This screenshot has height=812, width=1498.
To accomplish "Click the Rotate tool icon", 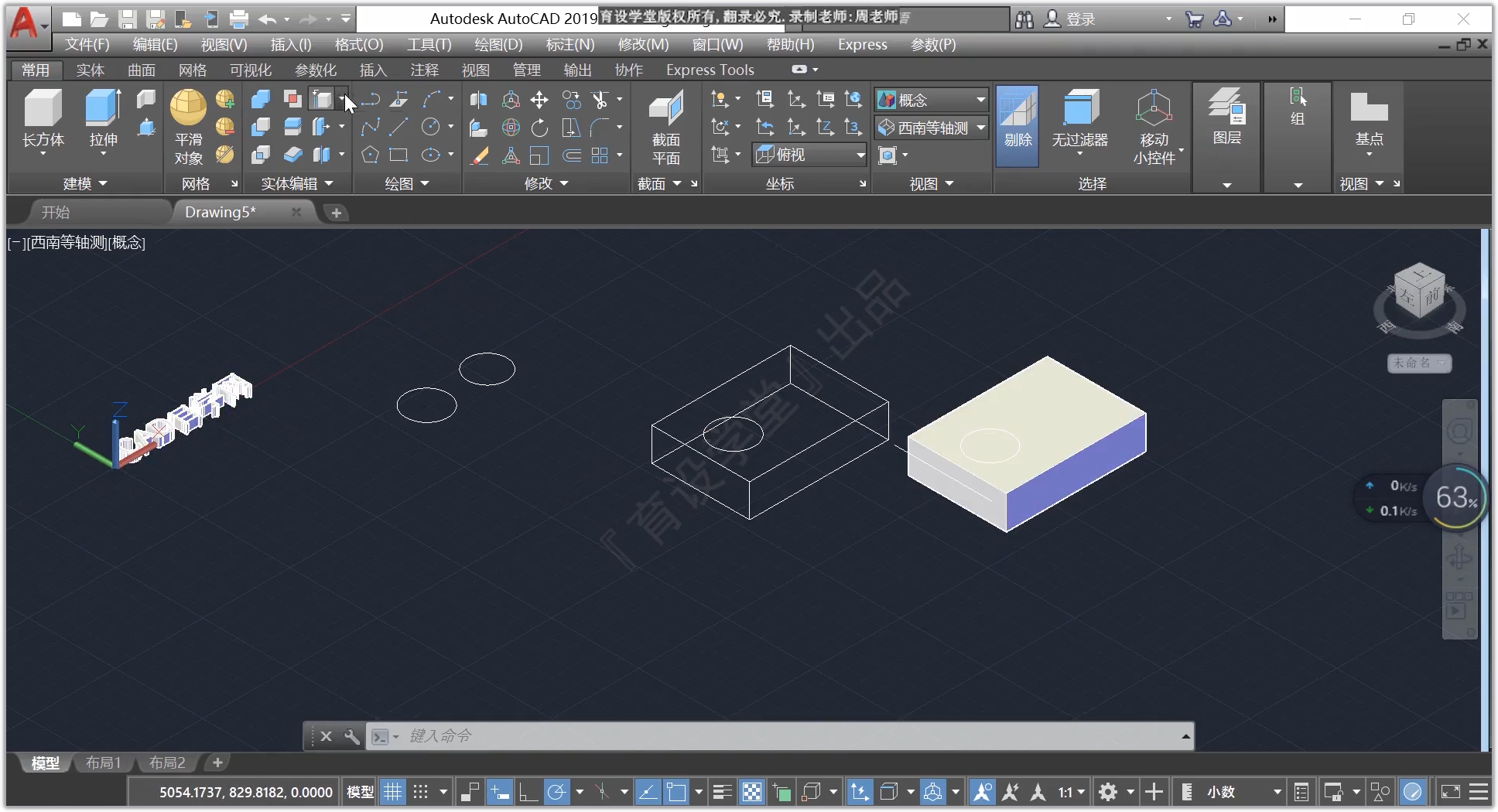I will pyautogui.click(x=539, y=127).
